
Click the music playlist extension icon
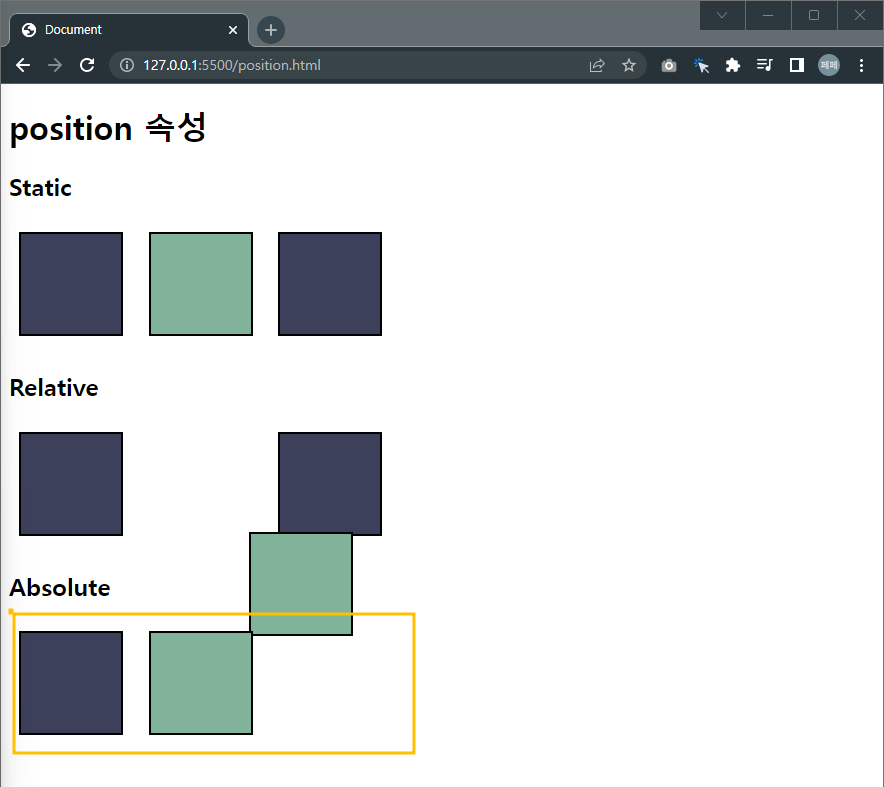coord(764,65)
